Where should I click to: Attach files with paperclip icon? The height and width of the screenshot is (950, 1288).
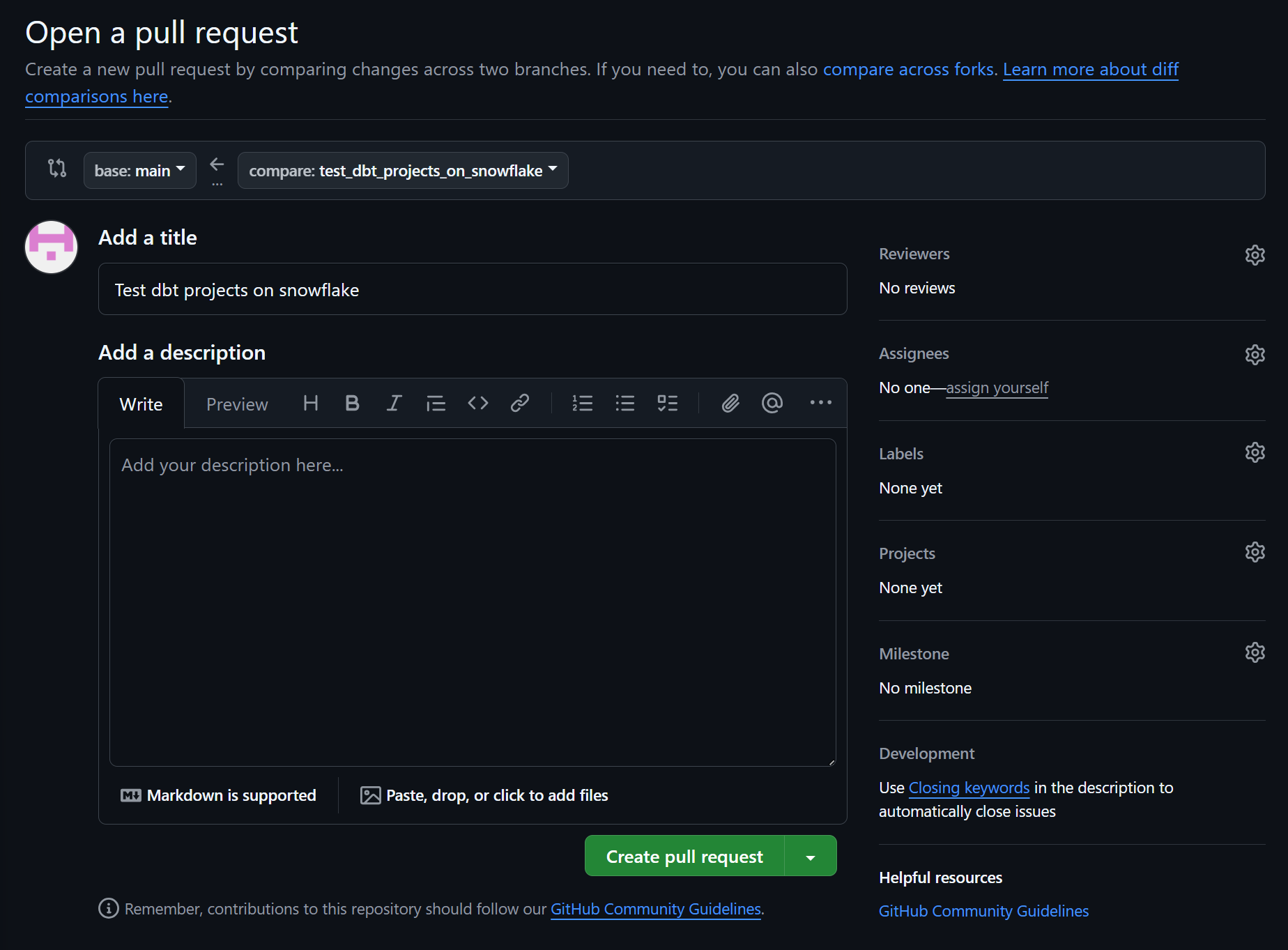coord(730,403)
